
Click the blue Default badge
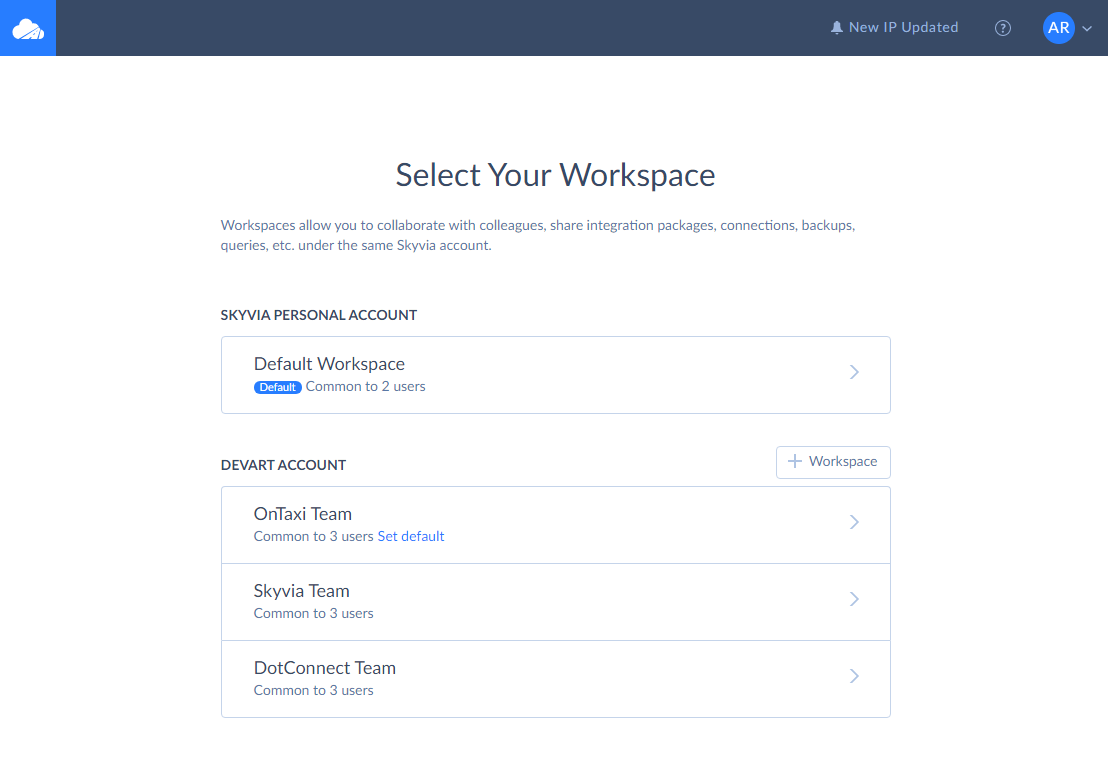(x=278, y=387)
